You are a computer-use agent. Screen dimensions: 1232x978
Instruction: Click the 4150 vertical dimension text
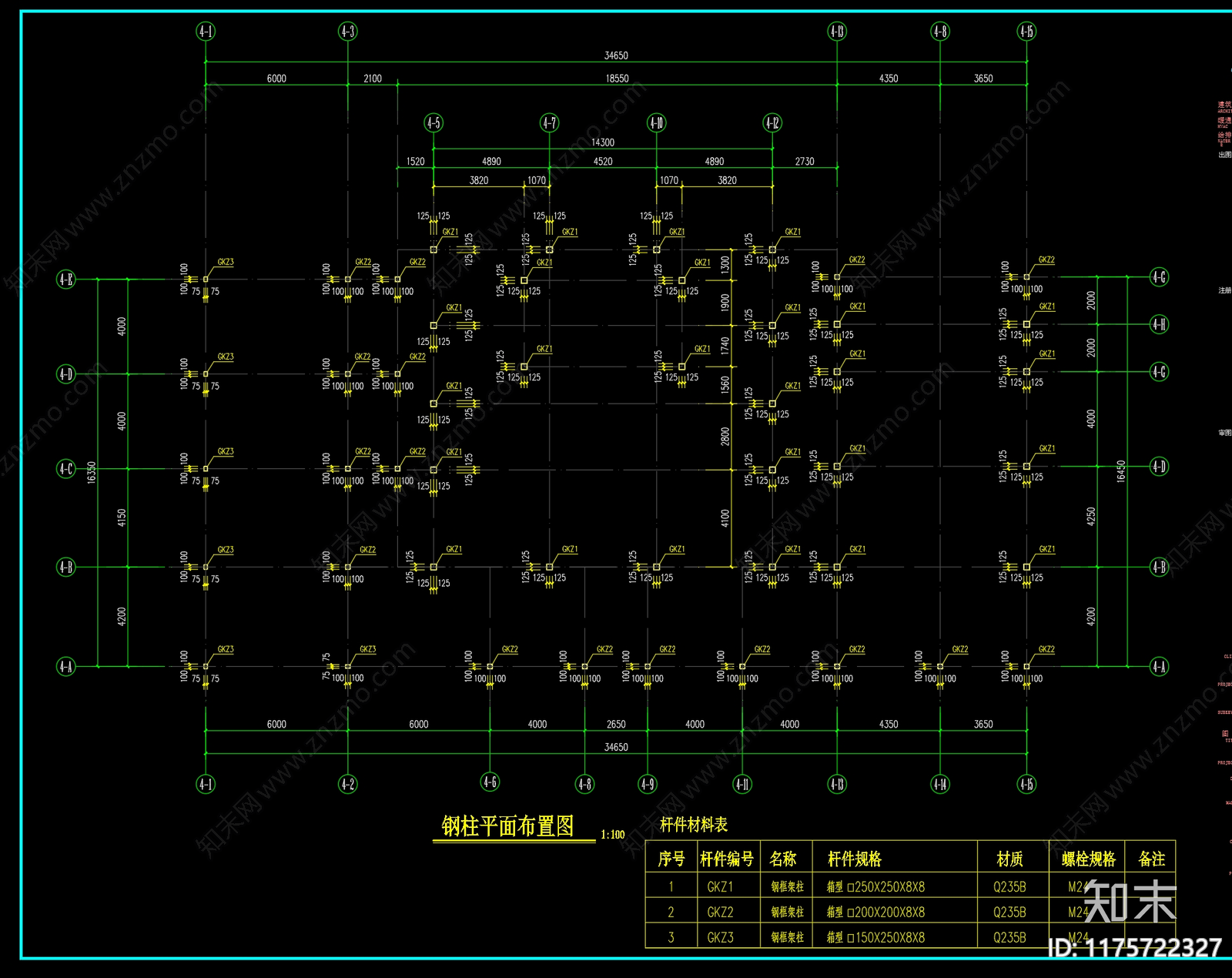click(122, 517)
